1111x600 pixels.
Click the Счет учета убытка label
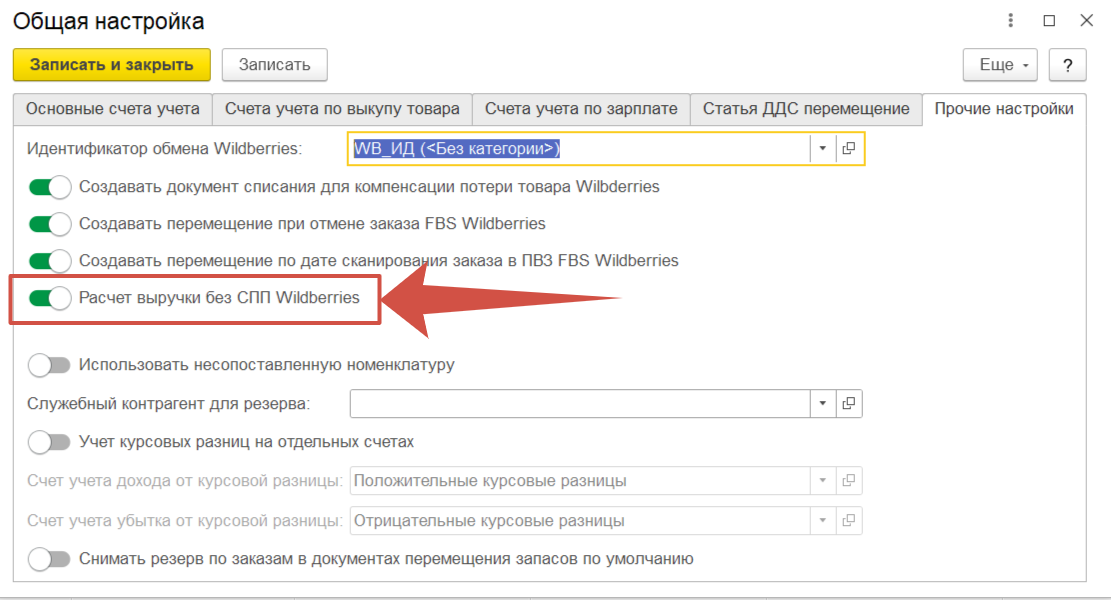186,521
